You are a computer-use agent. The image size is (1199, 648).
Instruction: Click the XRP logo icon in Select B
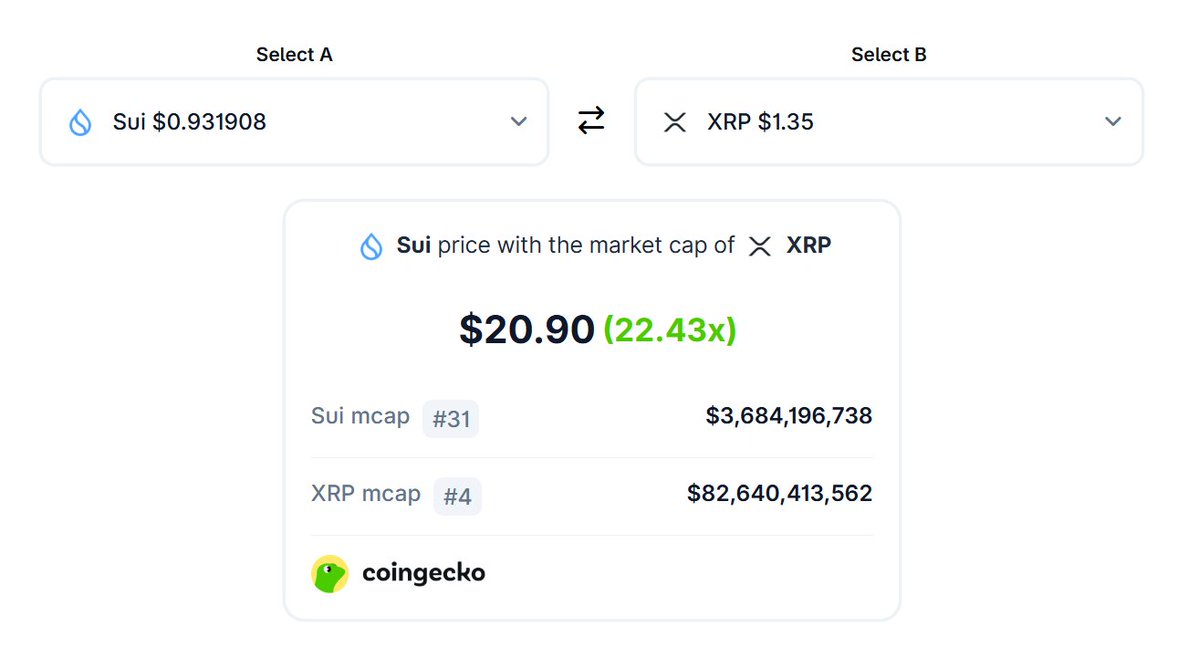coord(675,122)
